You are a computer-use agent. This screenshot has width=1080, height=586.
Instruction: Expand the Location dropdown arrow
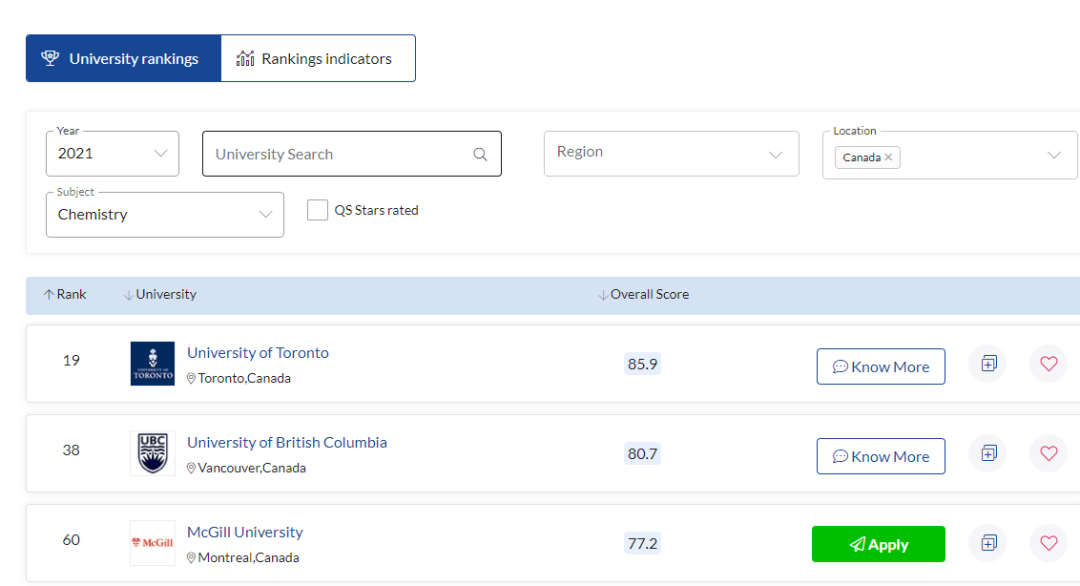click(1054, 155)
